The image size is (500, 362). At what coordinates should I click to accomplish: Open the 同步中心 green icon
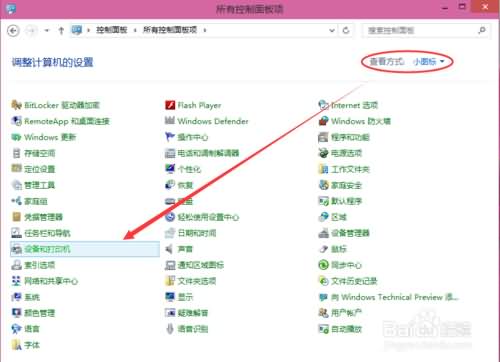tap(323, 265)
